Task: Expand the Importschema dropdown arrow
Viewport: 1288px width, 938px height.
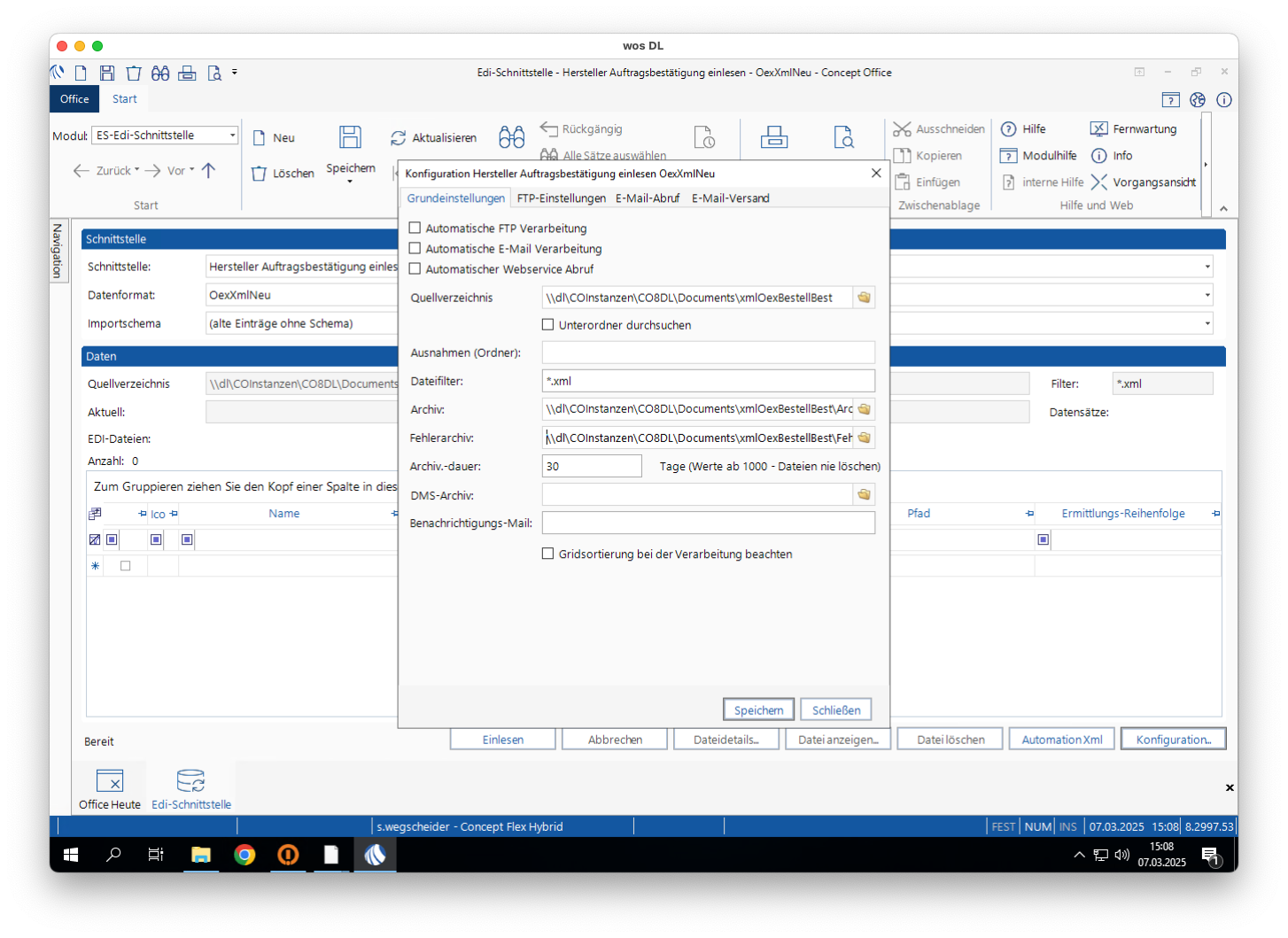Action: (1207, 323)
